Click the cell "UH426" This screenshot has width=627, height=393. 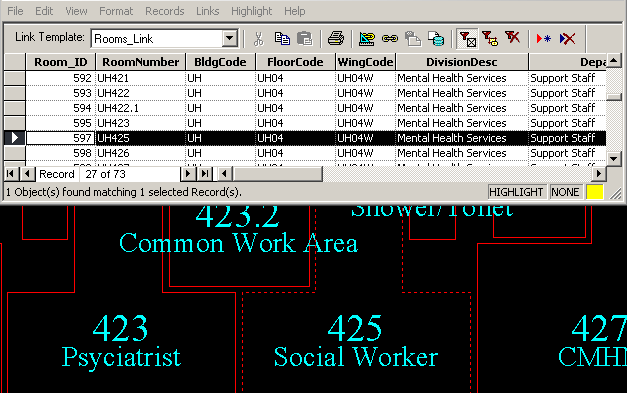tap(140, 153)
